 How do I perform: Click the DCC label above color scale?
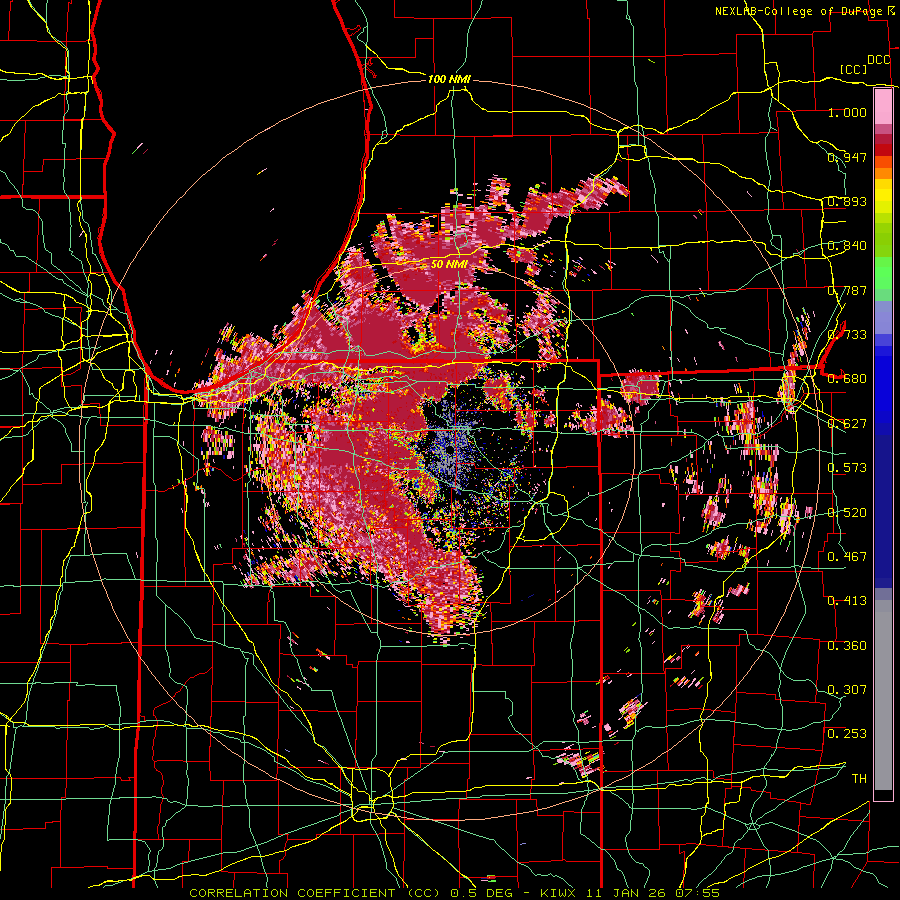pyautogui.click(x=879, y=60)
